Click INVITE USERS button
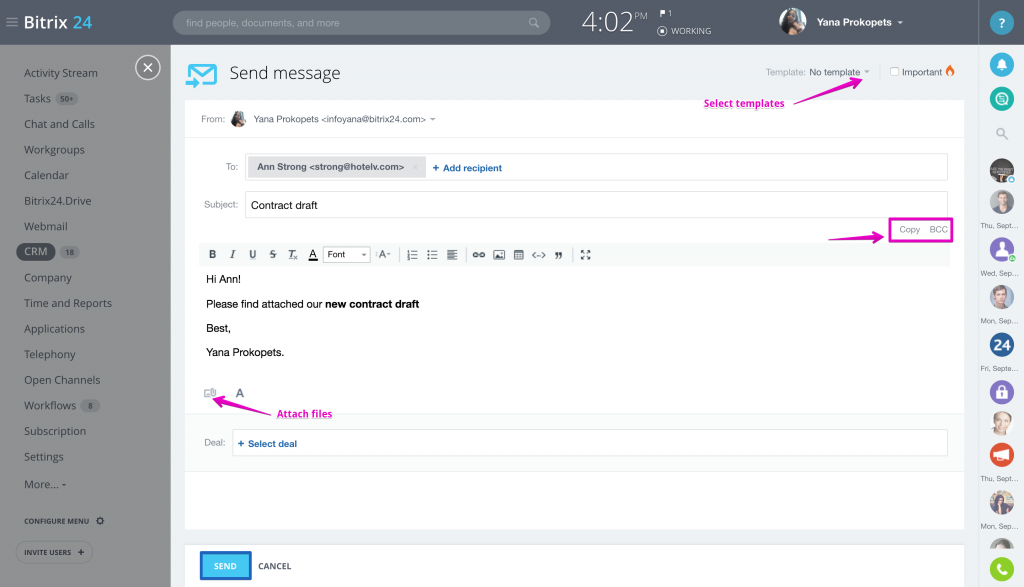This screenshot has width=1024, height=587. coord(54,552)
